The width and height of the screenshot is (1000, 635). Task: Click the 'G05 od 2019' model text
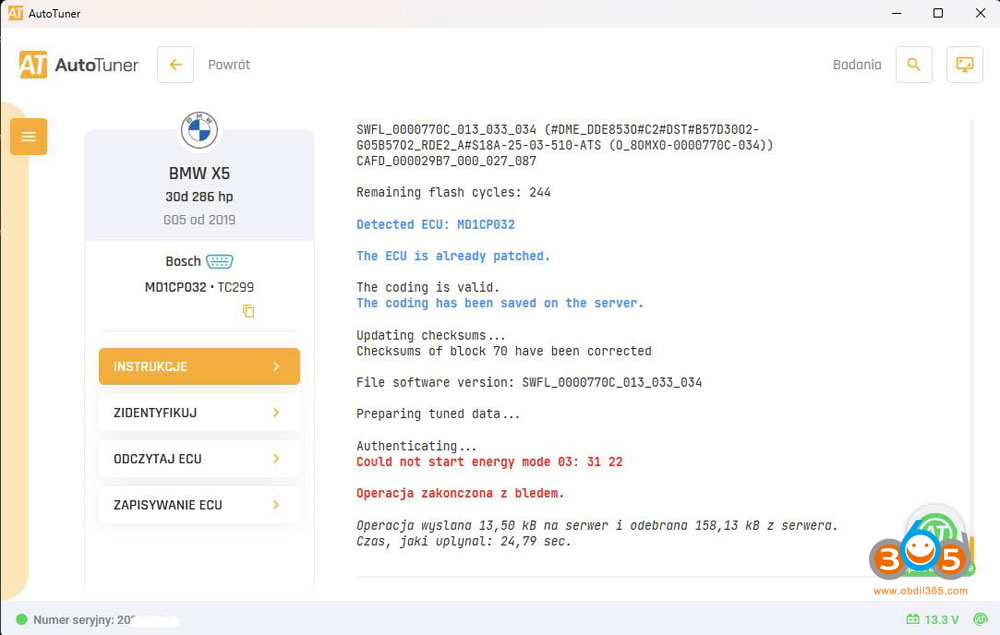pos(199,220)
